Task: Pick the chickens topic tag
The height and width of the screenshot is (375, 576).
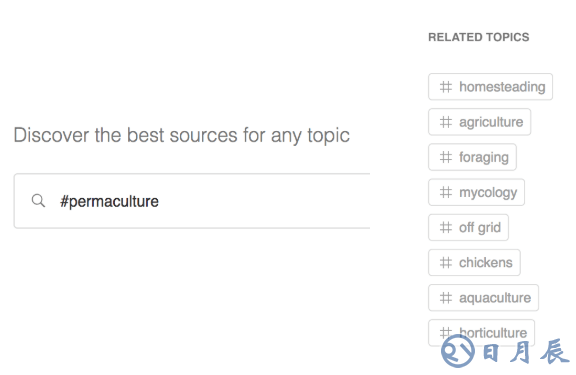Action: 474,263
